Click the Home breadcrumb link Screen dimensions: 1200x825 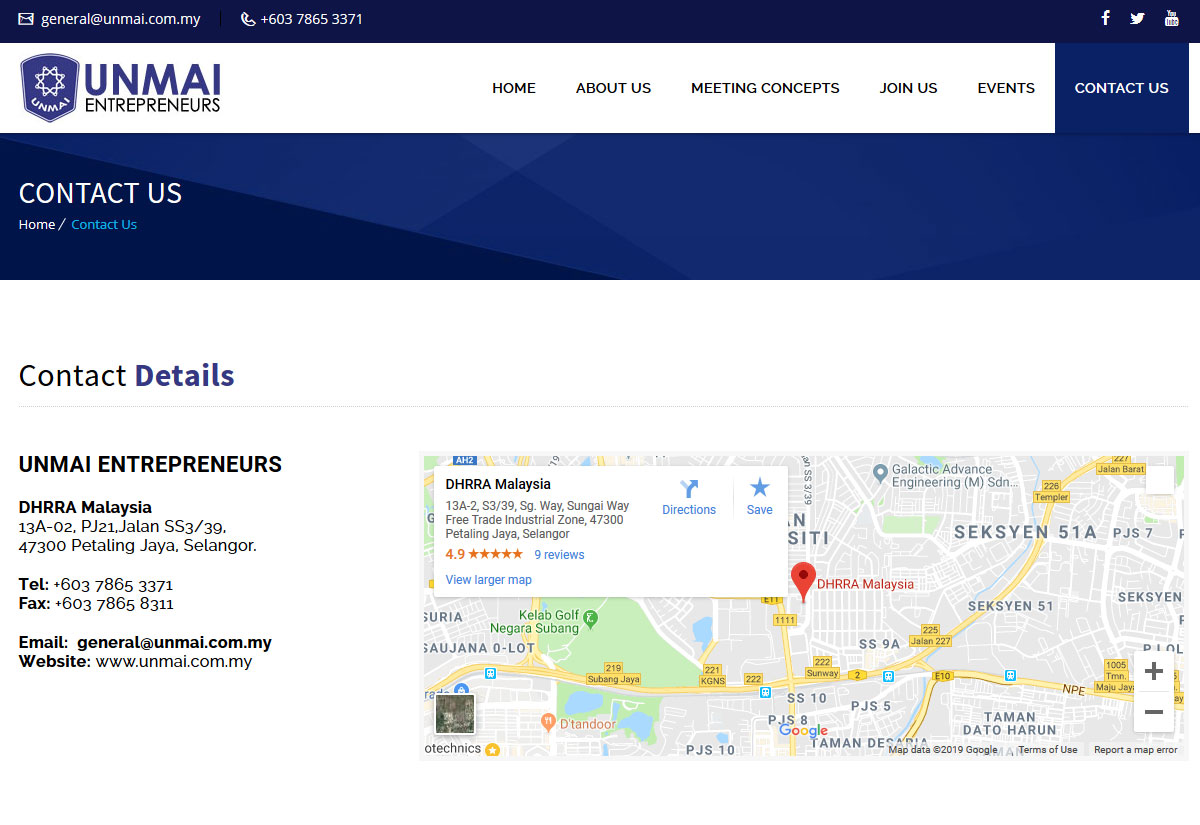(37, 225)
